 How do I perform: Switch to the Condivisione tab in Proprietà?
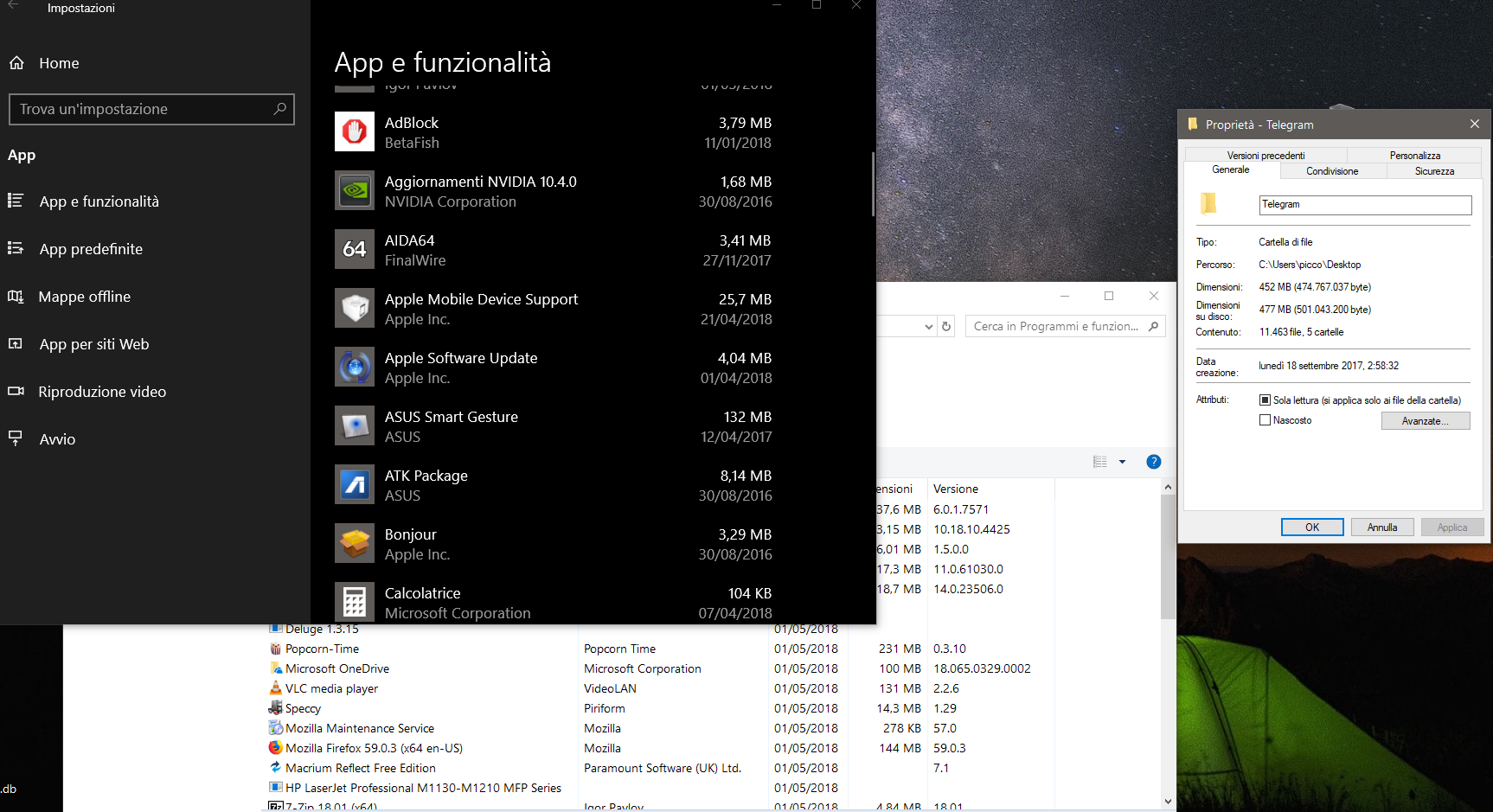tap(1332, 171)
